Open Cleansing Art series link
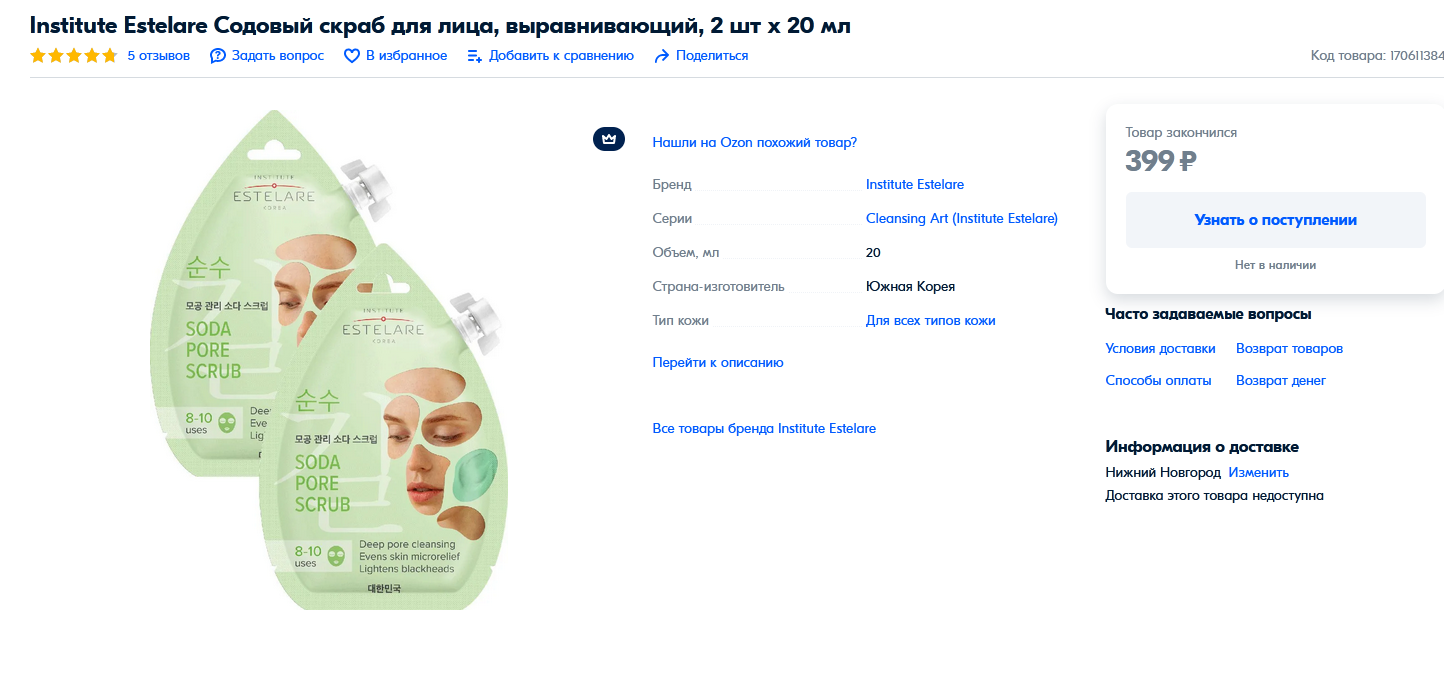Screen dimensions: 1444x691 (x=962, y=218)
